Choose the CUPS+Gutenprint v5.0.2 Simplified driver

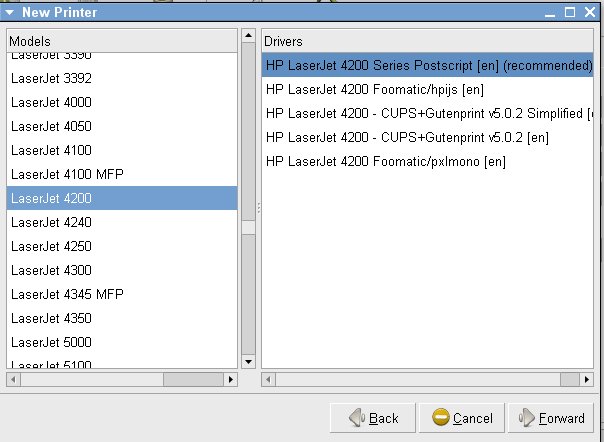pos(427,113)
